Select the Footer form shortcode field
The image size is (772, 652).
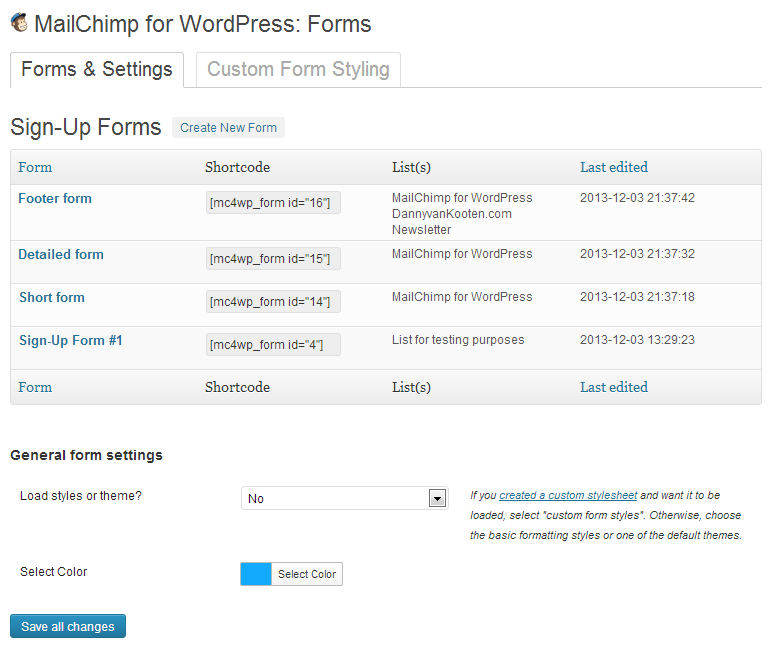click(x=273, y=203)
